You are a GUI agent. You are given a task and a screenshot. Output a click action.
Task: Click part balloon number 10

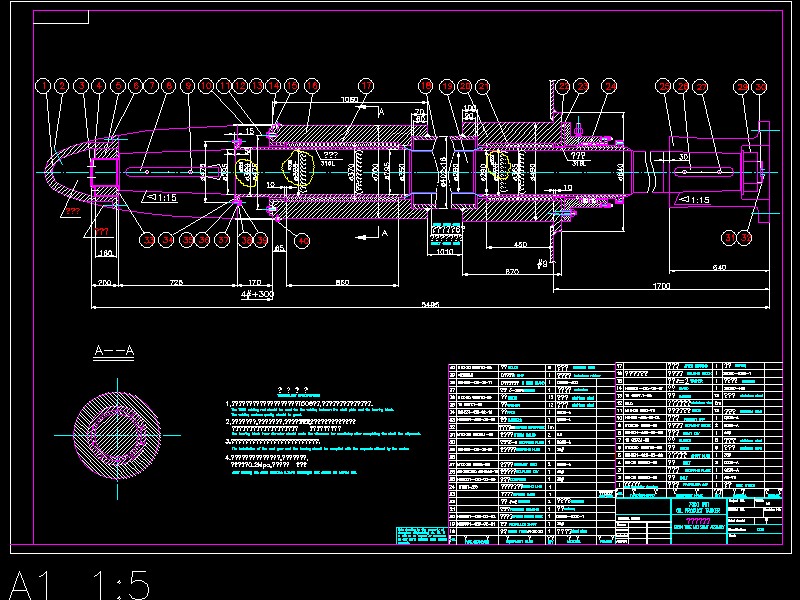click(206, 86)
